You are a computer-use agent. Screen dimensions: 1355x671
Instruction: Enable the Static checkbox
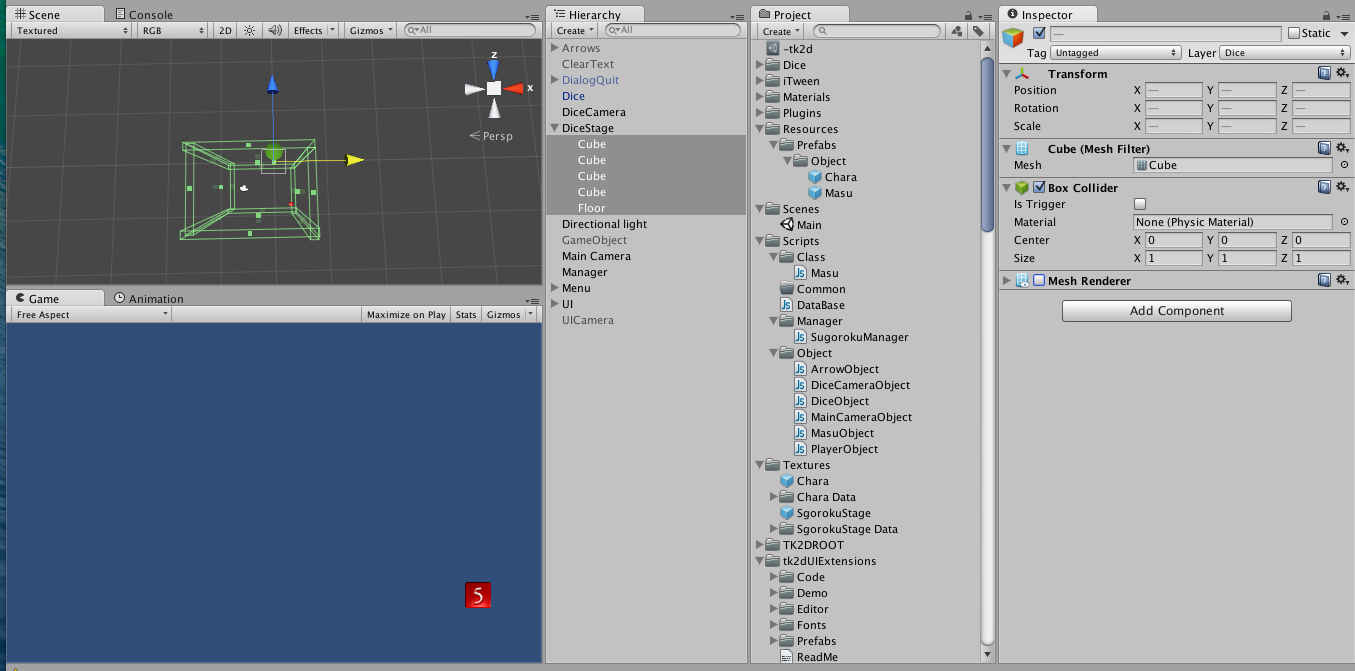[1294, 33]
